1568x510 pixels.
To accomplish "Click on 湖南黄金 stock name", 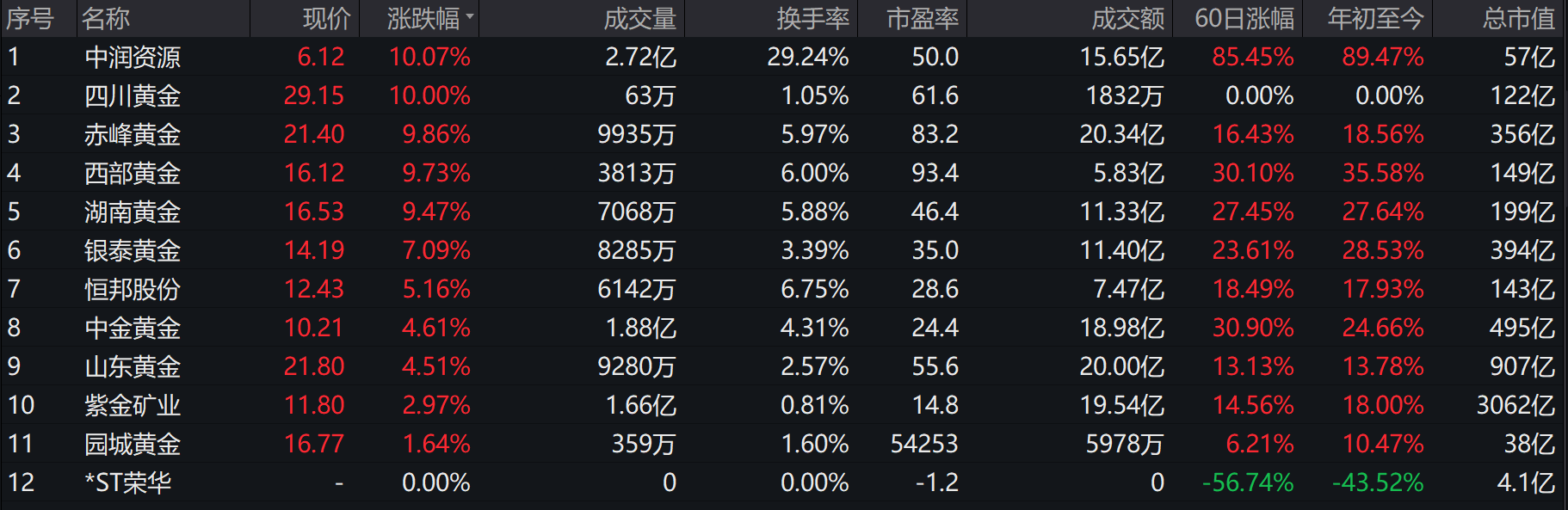I will [133, 212].
